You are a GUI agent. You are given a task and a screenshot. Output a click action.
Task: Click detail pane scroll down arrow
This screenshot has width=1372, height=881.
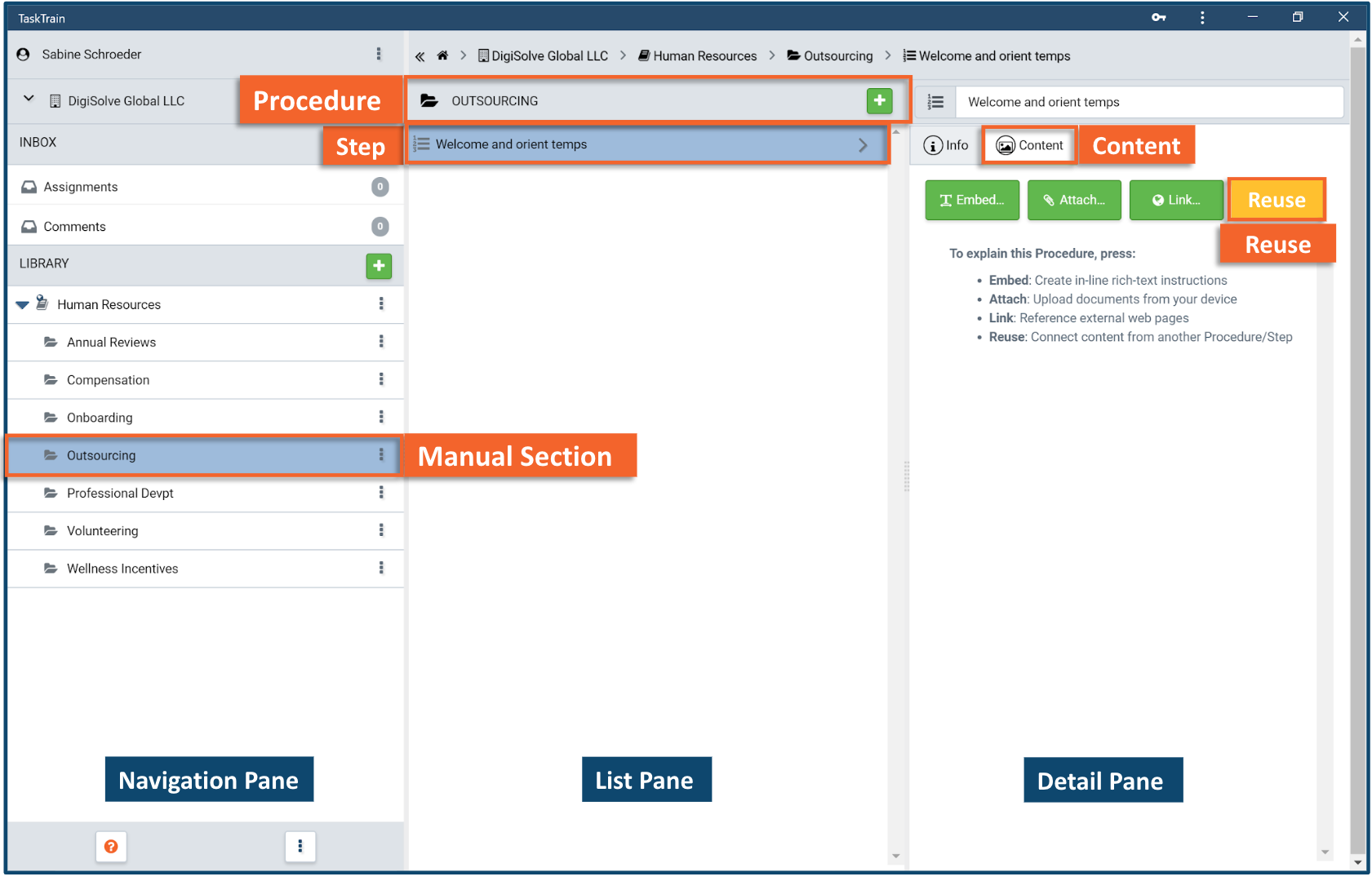(x=1325, y=852)
